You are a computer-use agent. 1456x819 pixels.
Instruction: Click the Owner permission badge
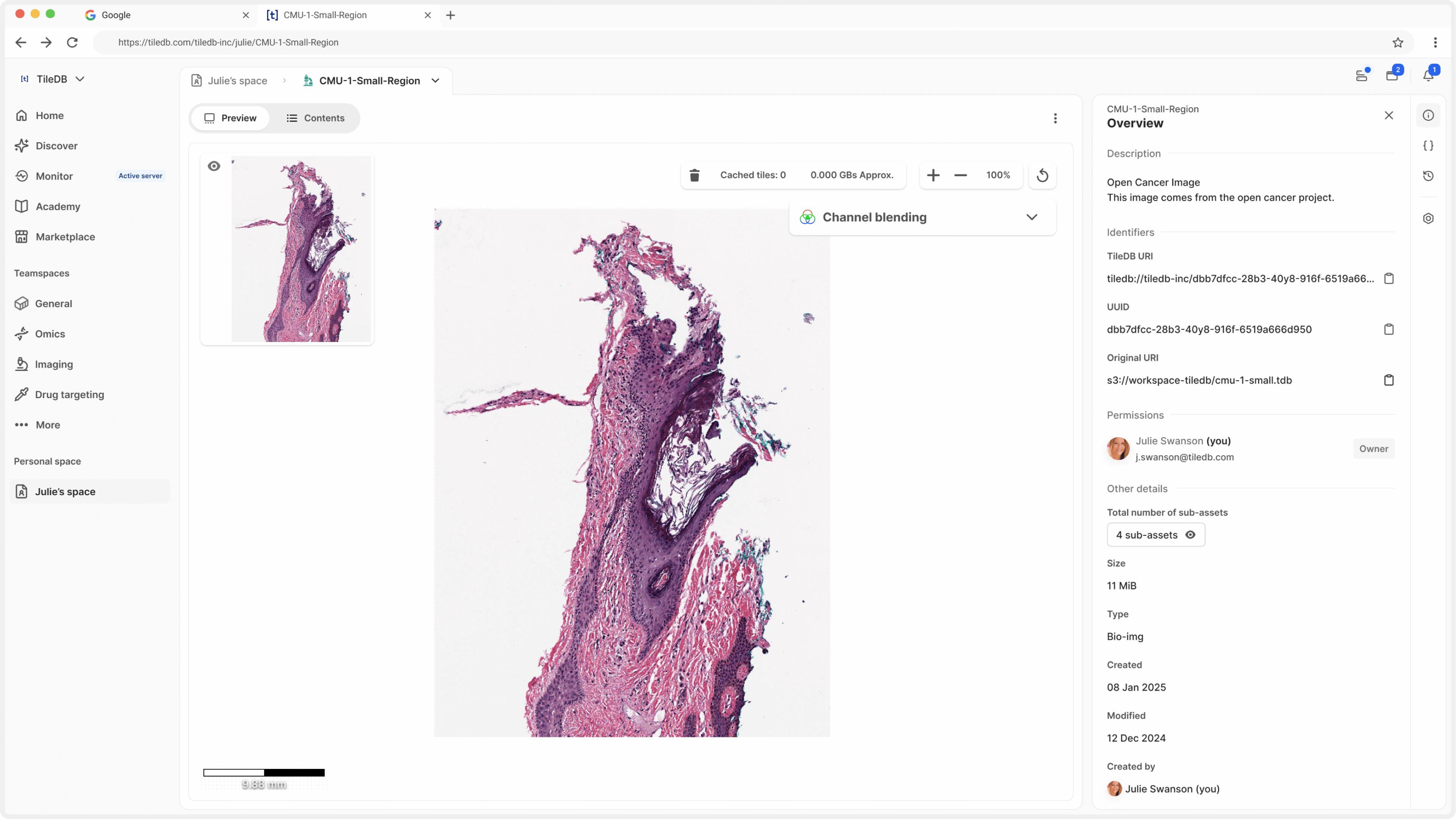point(1373,449)
